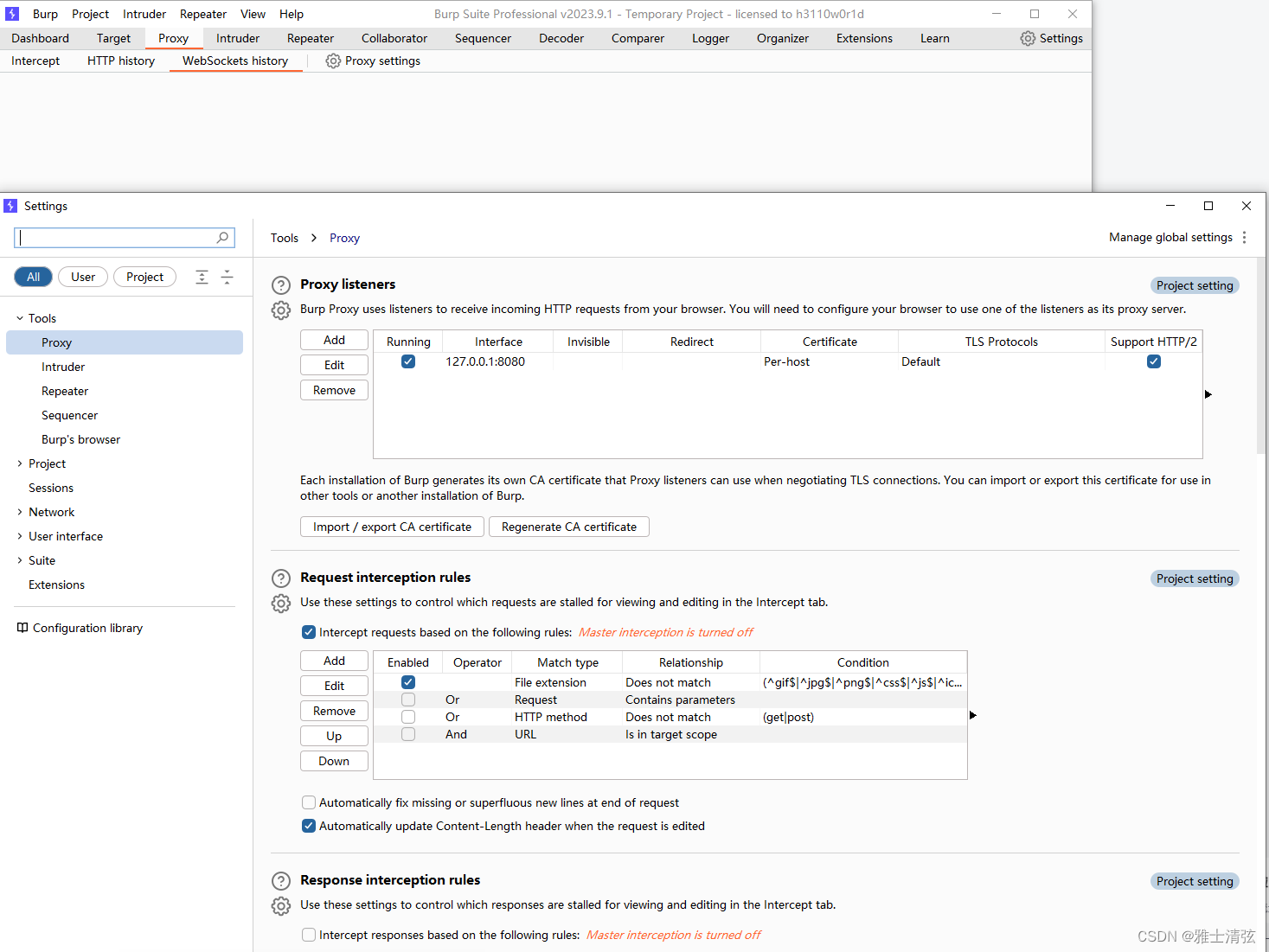Click the collapse all sections icon

227,277
